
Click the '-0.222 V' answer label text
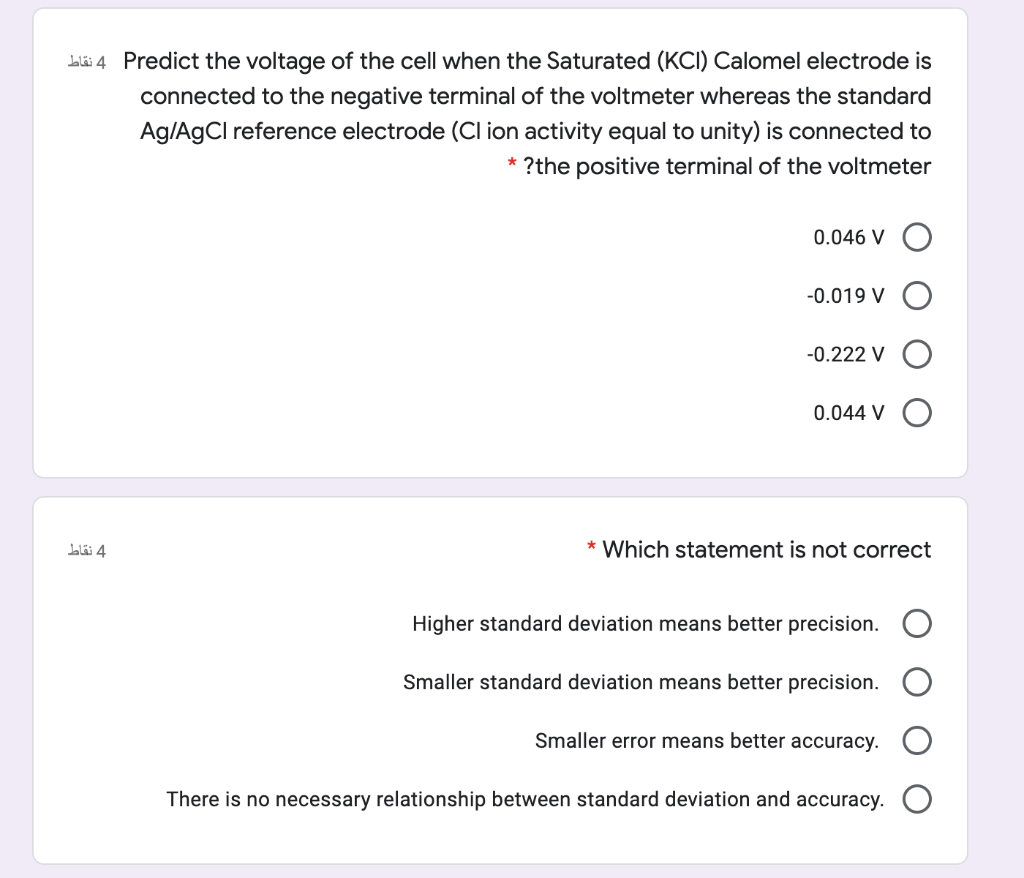845,354
